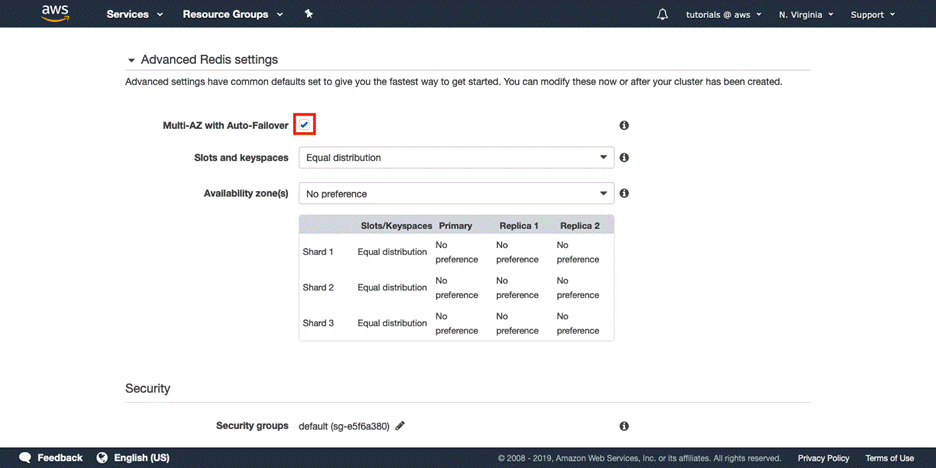The height and width of the screenshot is (468, 936).
Task: Open the notifications bell
Action: coord(662,14)
